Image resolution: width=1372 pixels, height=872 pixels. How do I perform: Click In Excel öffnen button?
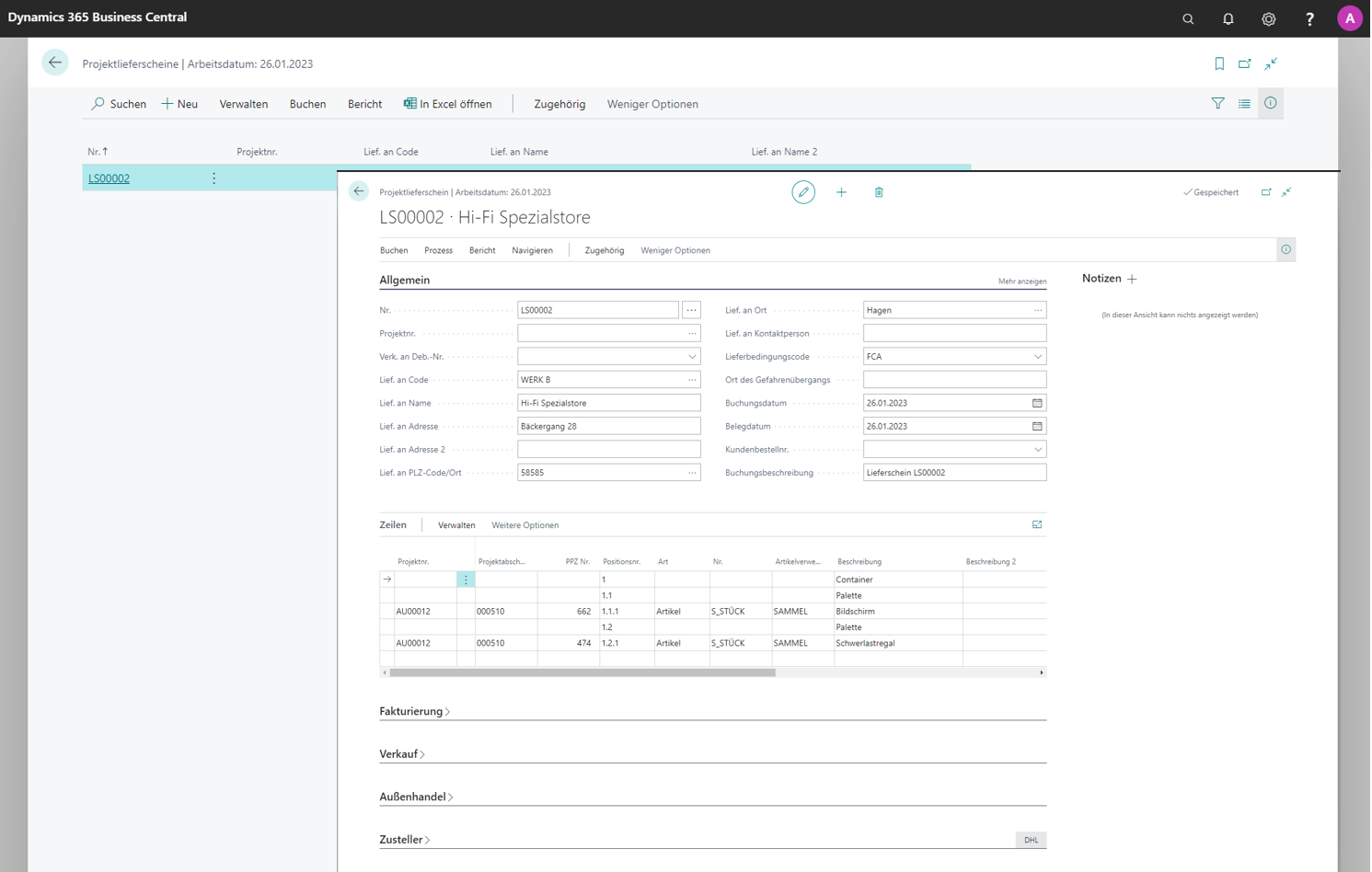click(x=447, y=104)
